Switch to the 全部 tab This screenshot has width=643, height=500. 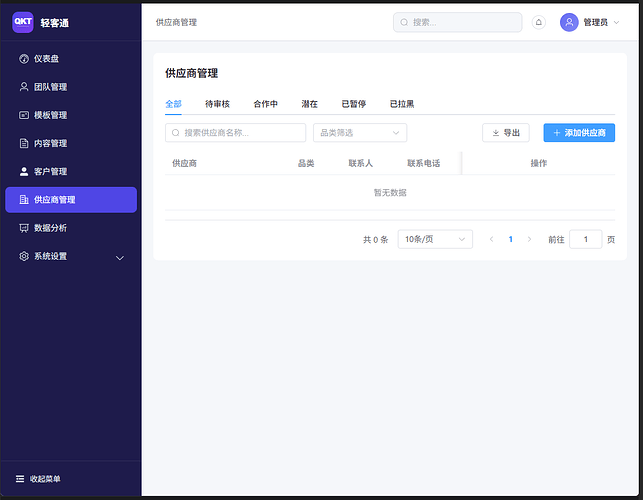(x=173, y=104)
